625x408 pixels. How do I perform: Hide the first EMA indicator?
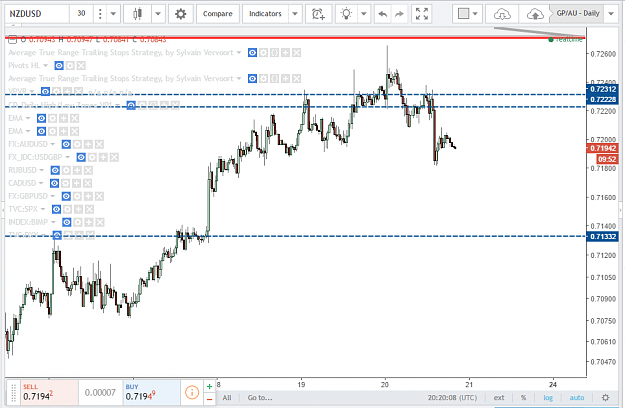pos(41,118)
